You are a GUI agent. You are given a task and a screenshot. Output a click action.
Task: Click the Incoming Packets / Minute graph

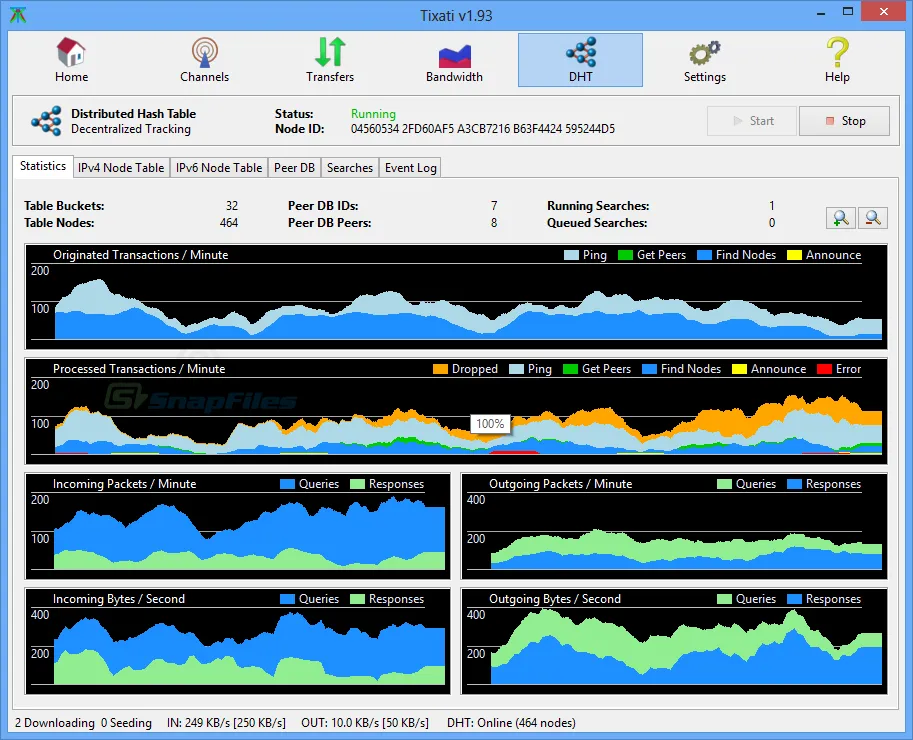click(x=238, y=526)
